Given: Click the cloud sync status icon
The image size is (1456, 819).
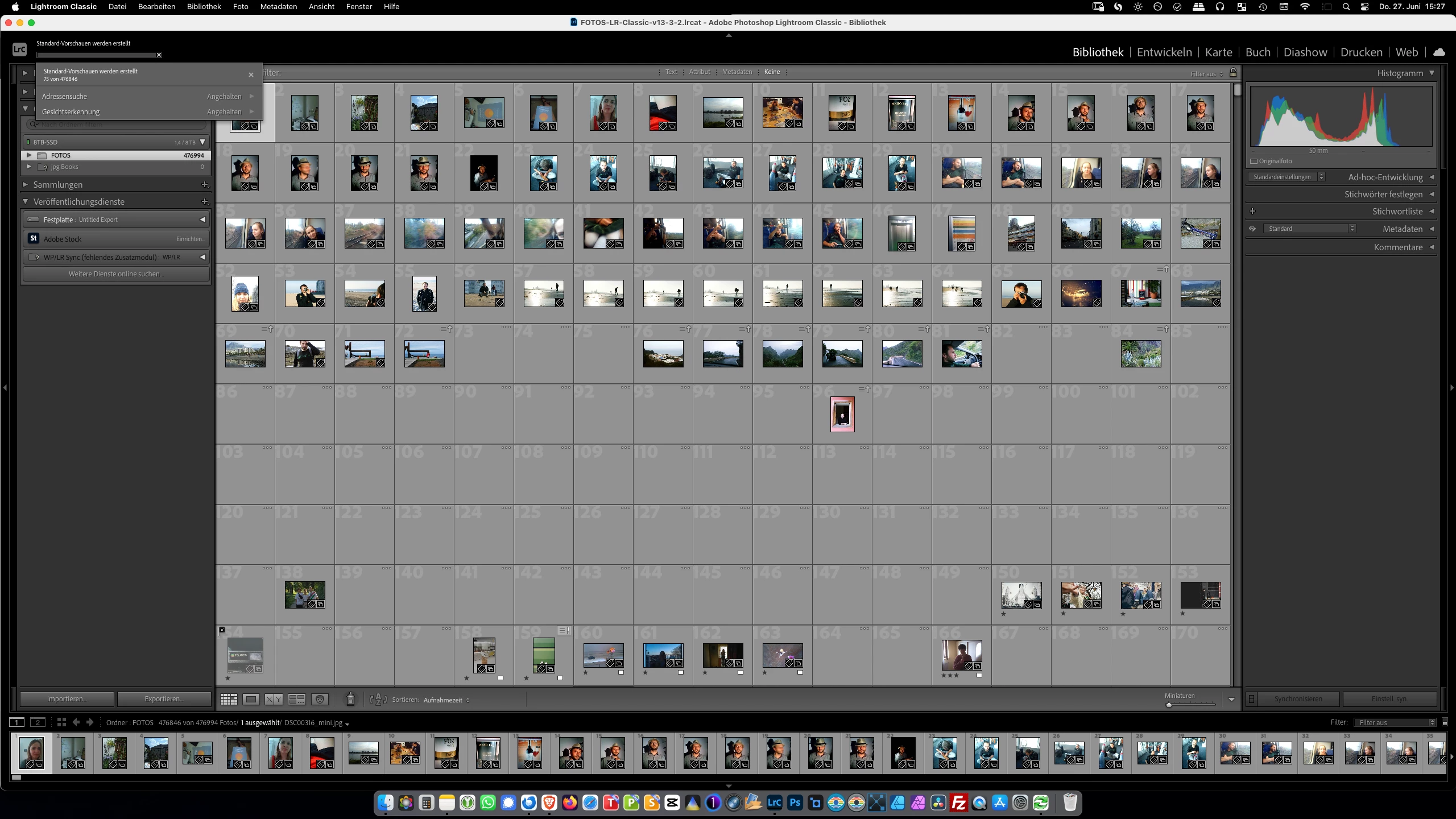Looking at the screenshot, I should click(1439, 52).
